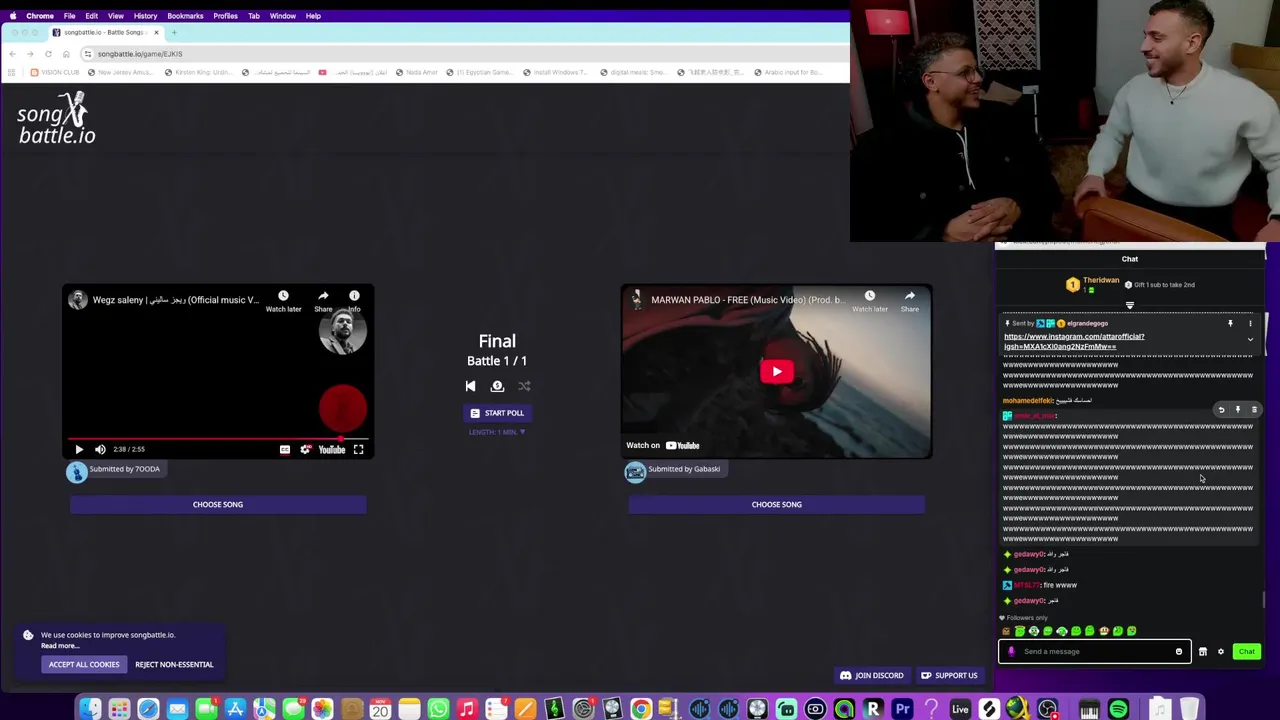Click Watch on YouTube link

tap(663, 445)
